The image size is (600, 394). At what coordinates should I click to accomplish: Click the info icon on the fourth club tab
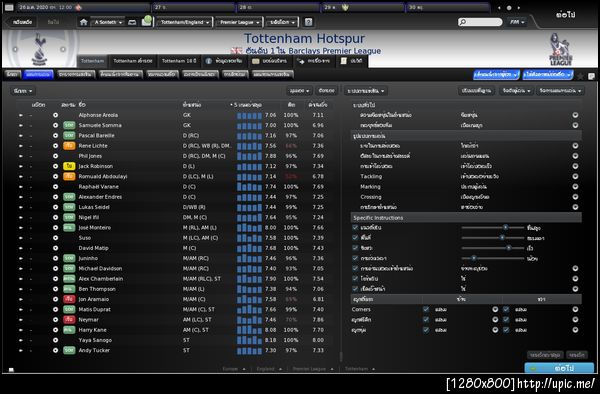209,61
